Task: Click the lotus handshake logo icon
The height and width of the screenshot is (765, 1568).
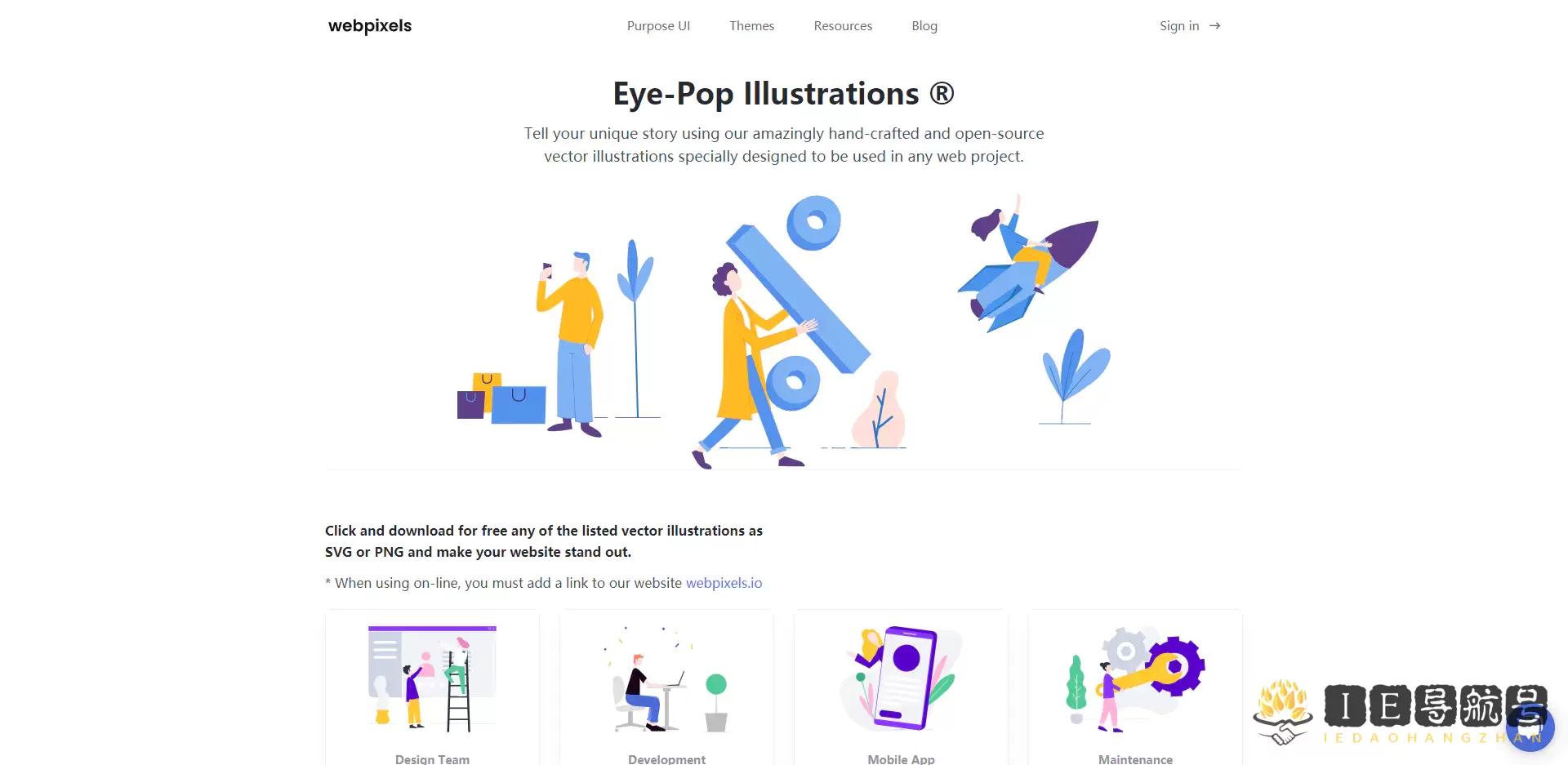Action: coord(1283,711)
